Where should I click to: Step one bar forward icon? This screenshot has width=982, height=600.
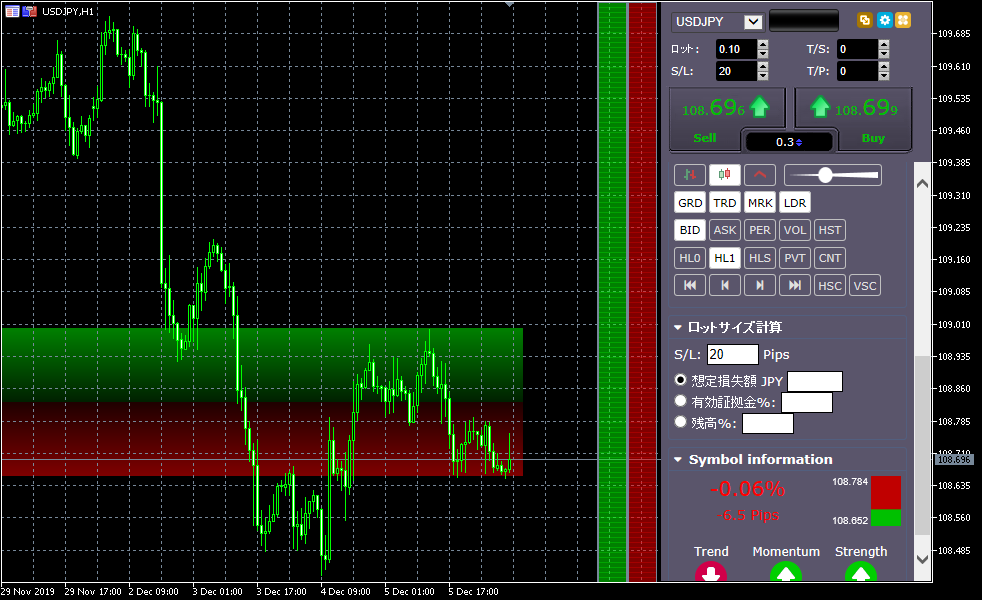click(x=760, y=286)
